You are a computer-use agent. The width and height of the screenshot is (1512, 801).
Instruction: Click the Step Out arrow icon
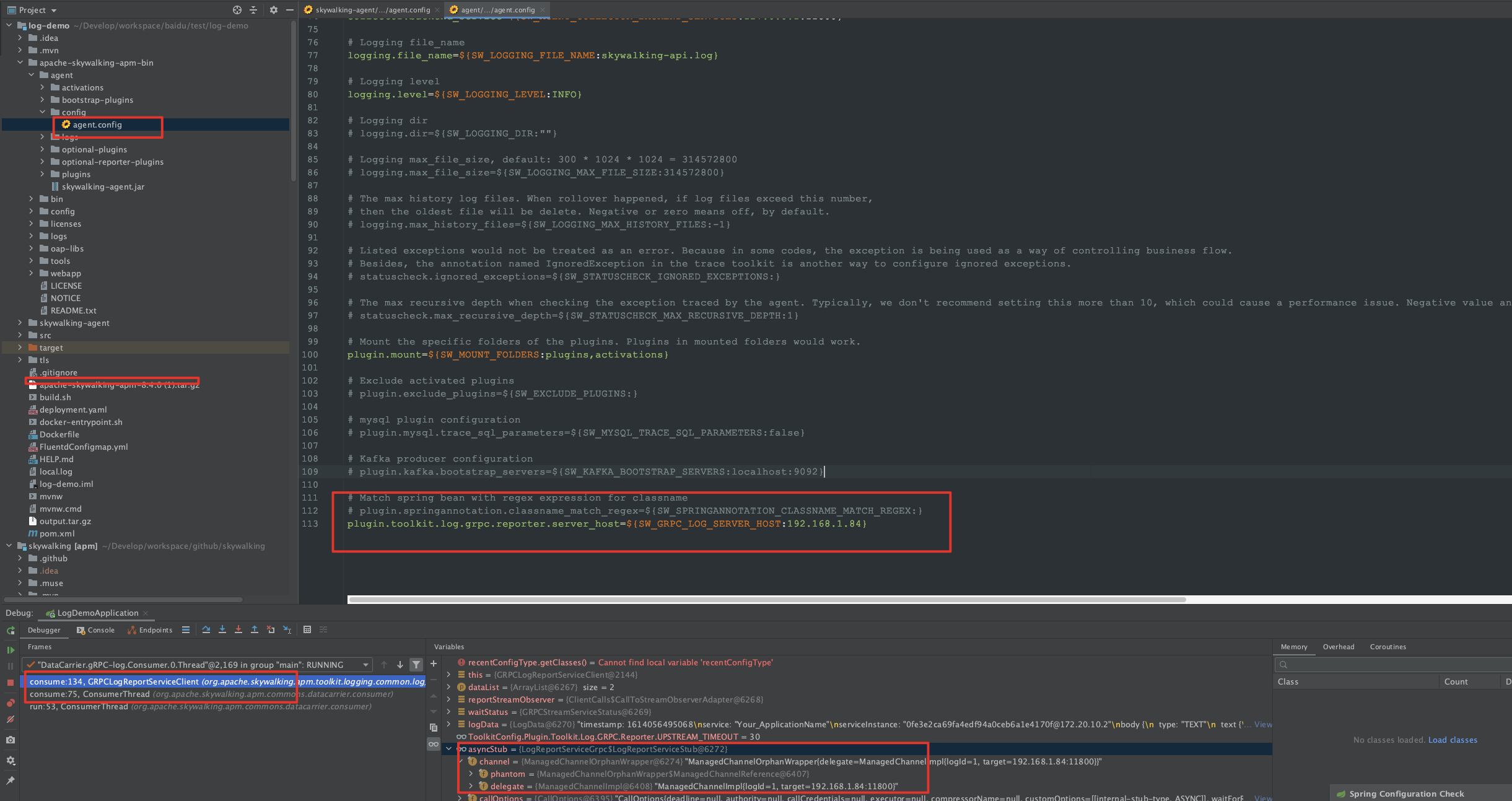pyautogui.click(x=255, y=629)
